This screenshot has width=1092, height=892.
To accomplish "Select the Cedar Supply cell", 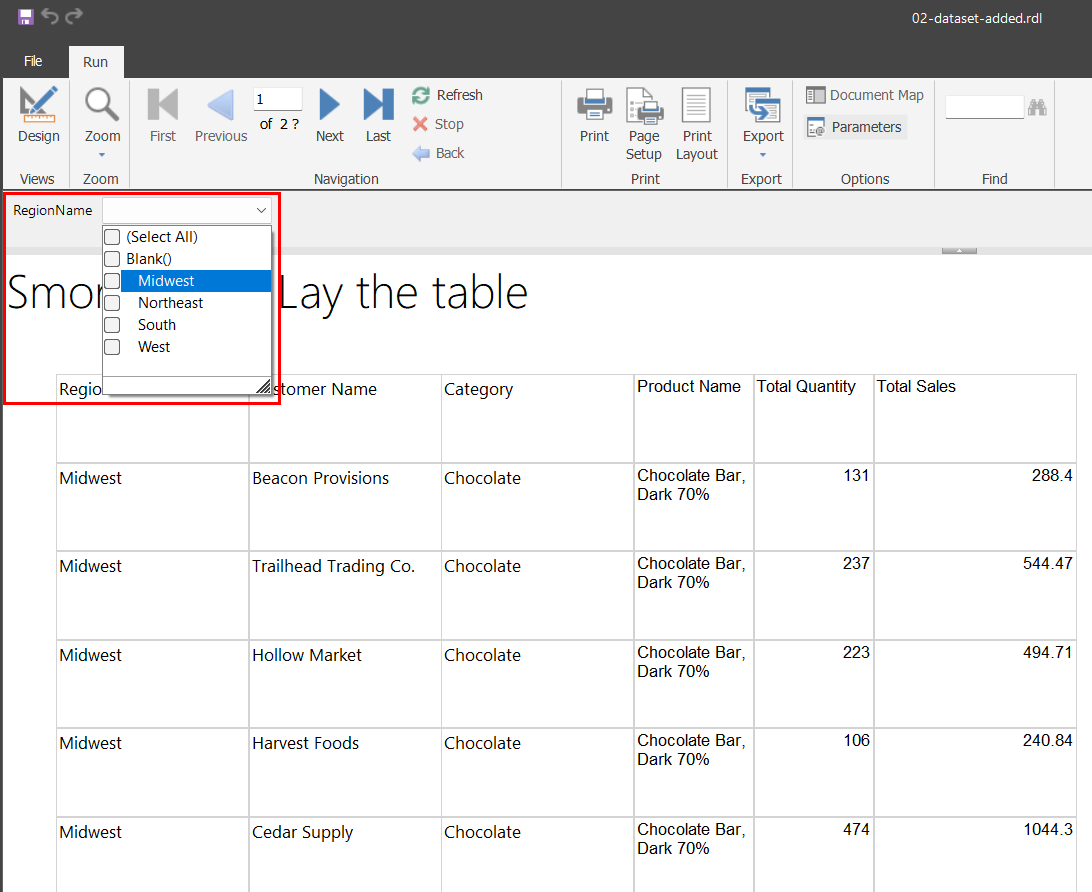I will click(x=345, y=854).
